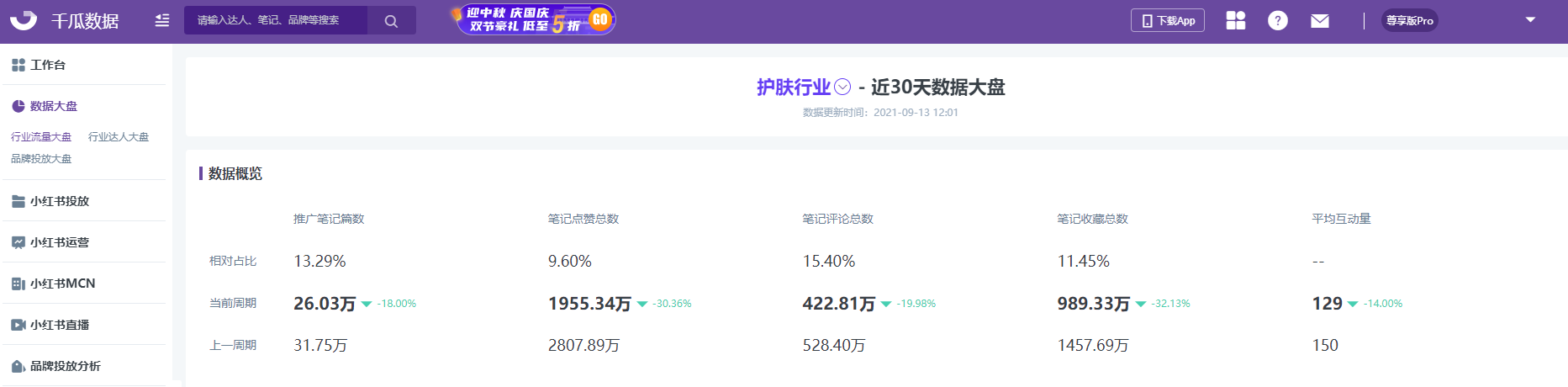Open the 品牌投放大盘 link
1568x387 pixels.
point(41,158)
